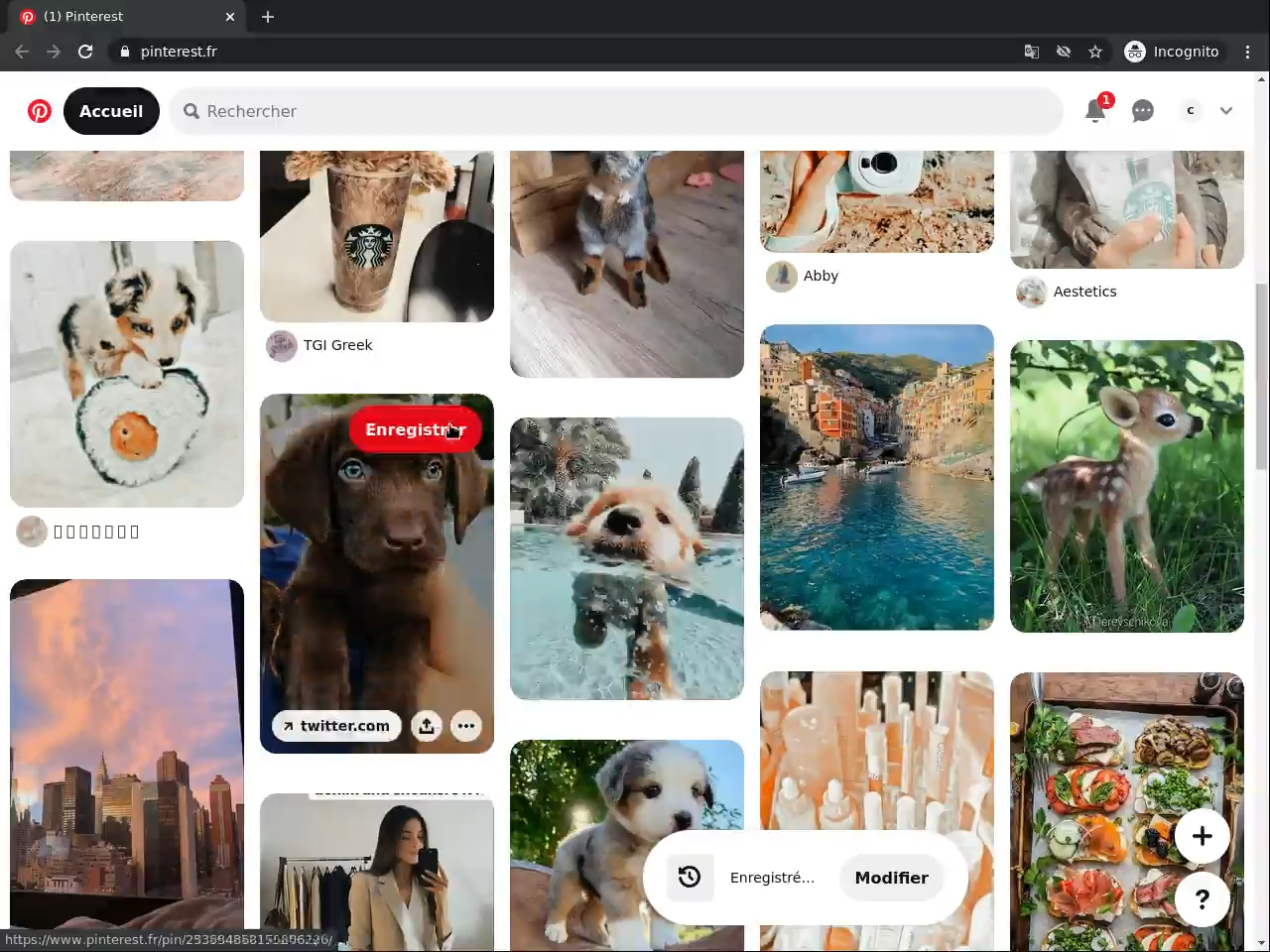Click the search magnifier icon
Viewport: 1270px width, 952px height.
(191, 111)
